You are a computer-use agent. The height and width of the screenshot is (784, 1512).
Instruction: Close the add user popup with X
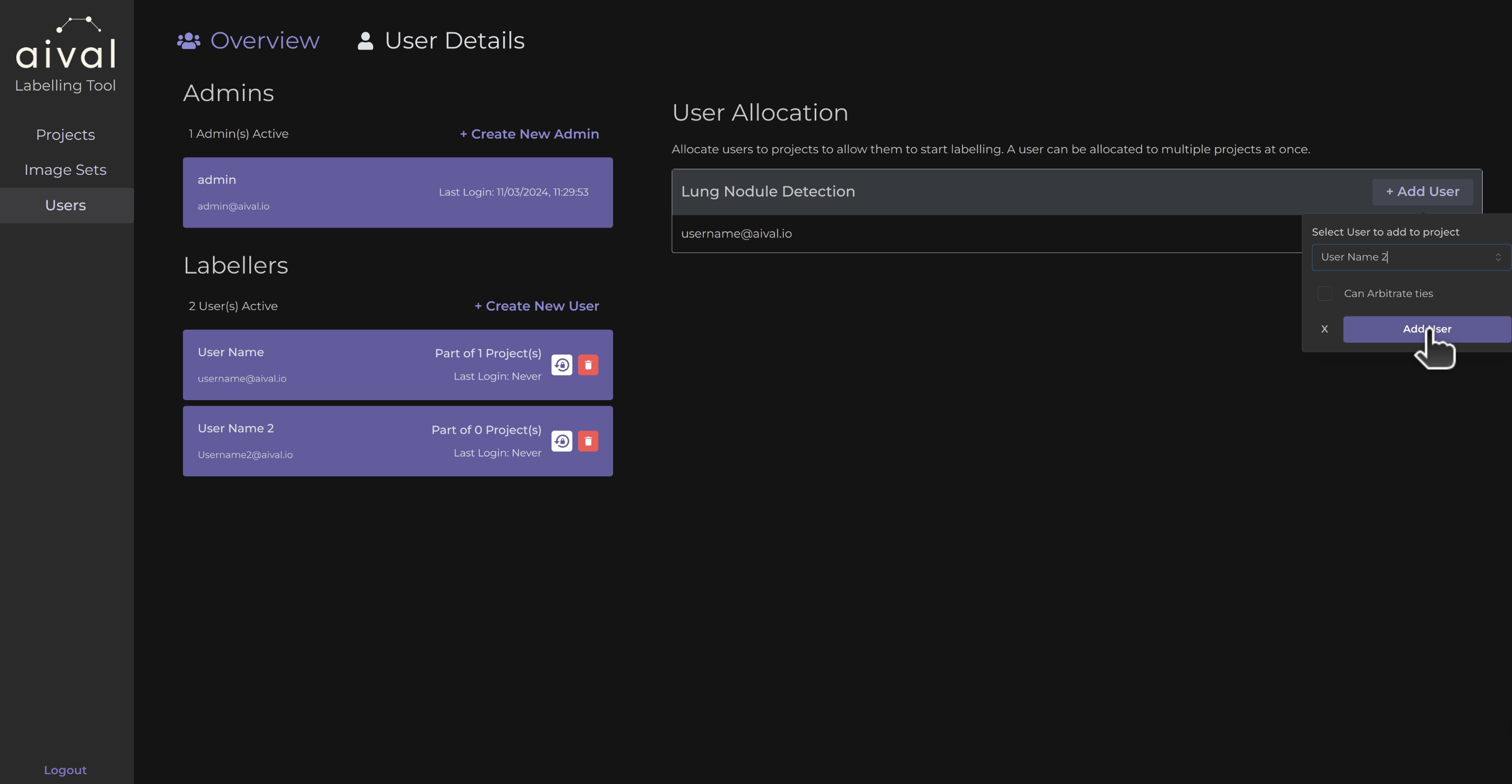tap(1324, 329)
